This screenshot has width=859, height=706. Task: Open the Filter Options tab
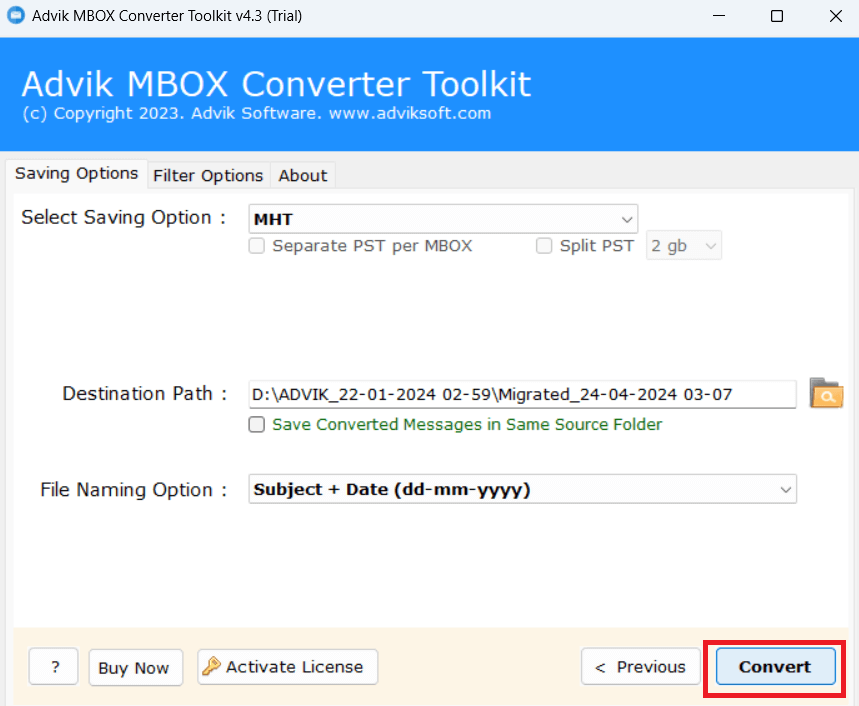[x=208, y=176]
